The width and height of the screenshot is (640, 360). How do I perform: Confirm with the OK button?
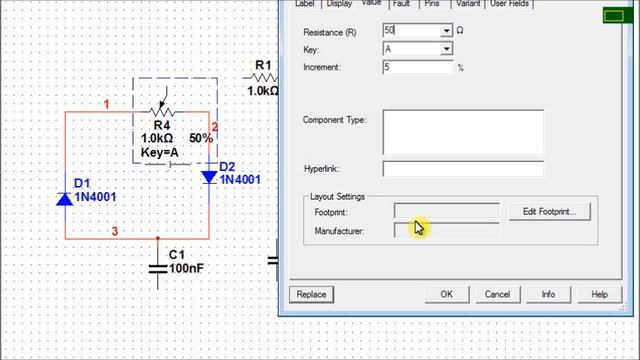447,294
